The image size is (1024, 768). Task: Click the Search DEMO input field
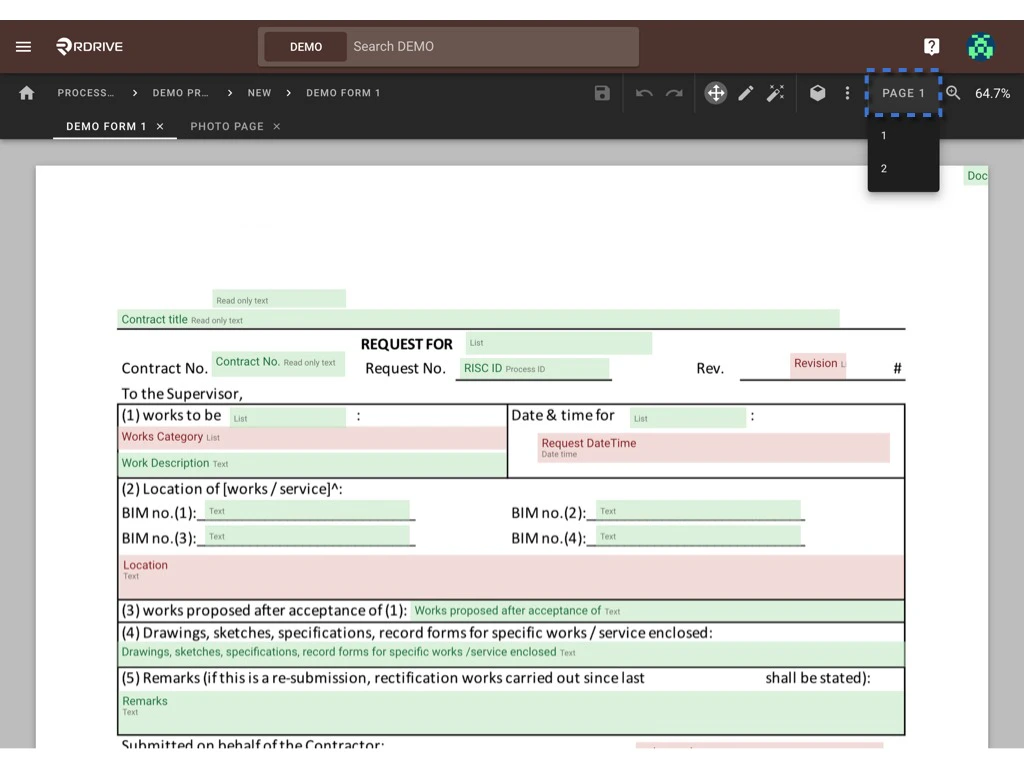pyautogui.click(x=490, y=47)
